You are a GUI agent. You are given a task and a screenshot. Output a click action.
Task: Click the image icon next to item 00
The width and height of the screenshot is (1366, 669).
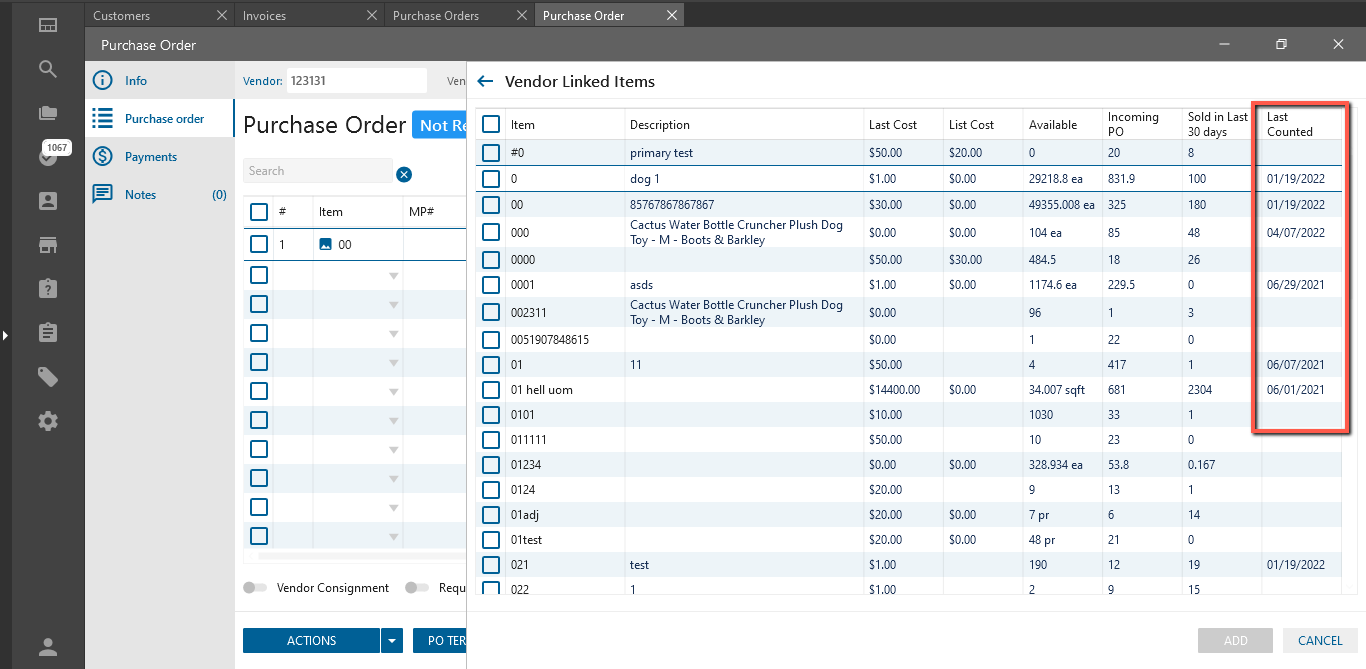tap(325, 244)
